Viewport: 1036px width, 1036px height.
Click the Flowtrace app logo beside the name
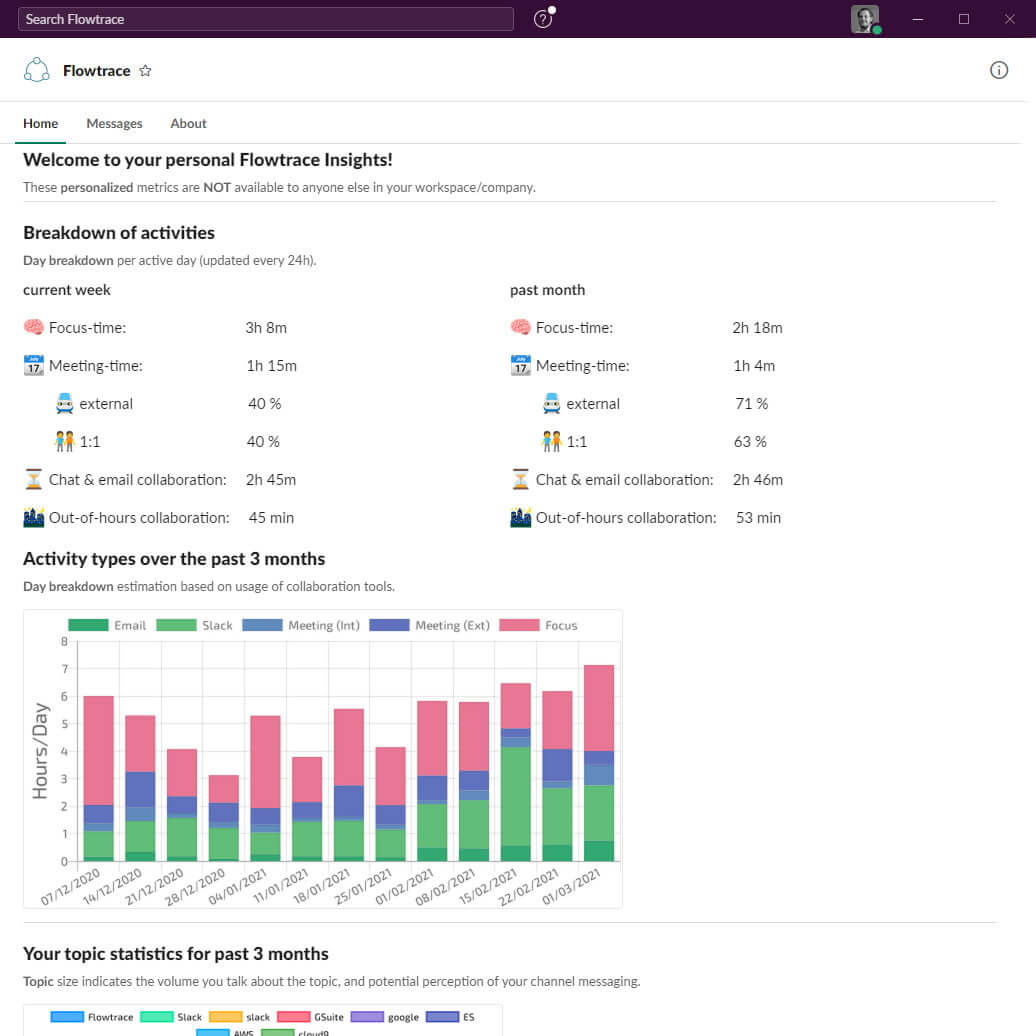point(37,70)
